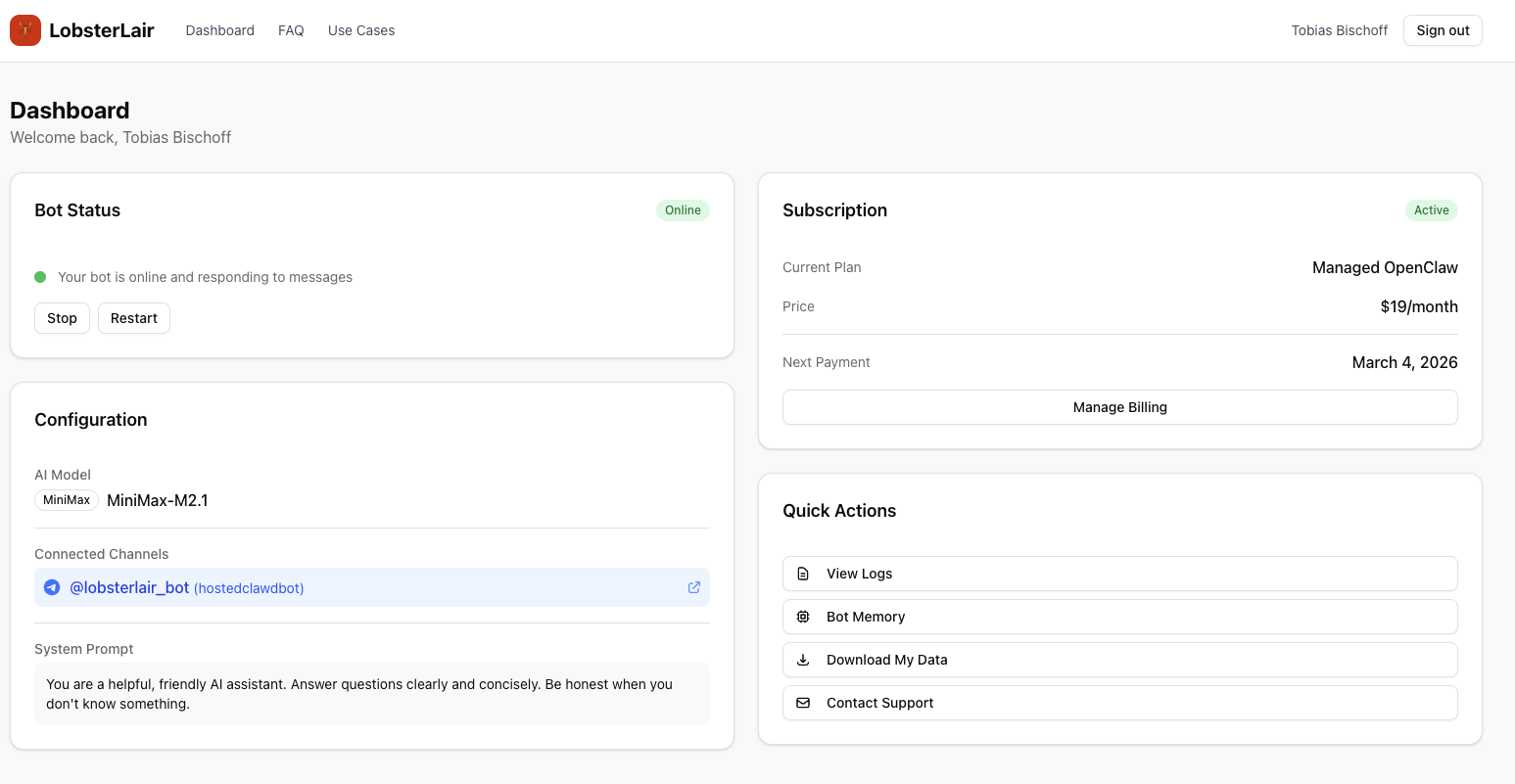Click the Online status badge
Screen dimensions: 1515x784
point(683,210)
